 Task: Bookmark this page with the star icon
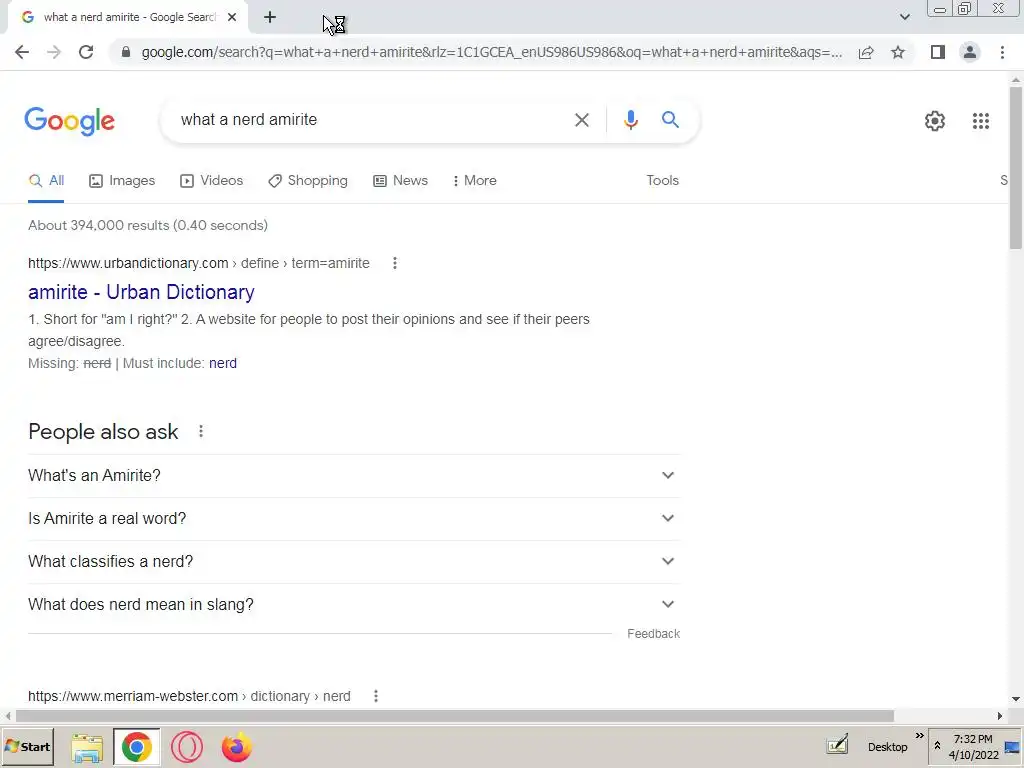pyautogui.click(x=898, y=52)
